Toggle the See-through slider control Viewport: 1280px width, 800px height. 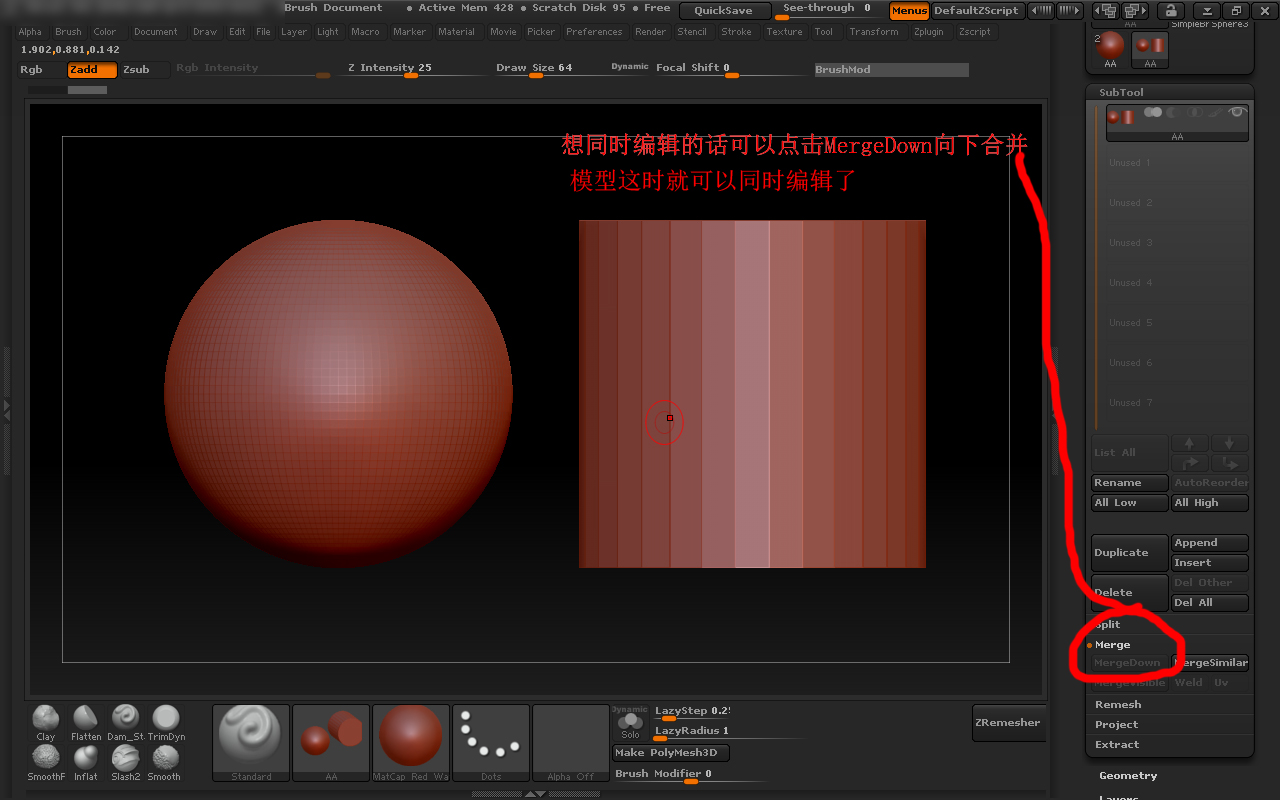click(826, 10)
